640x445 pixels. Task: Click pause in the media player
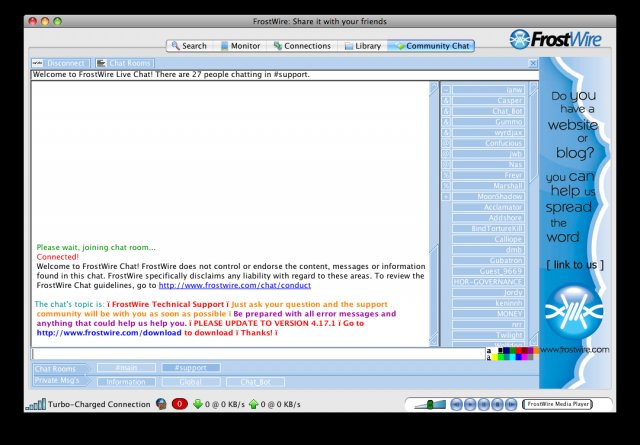tap(484, 404)
